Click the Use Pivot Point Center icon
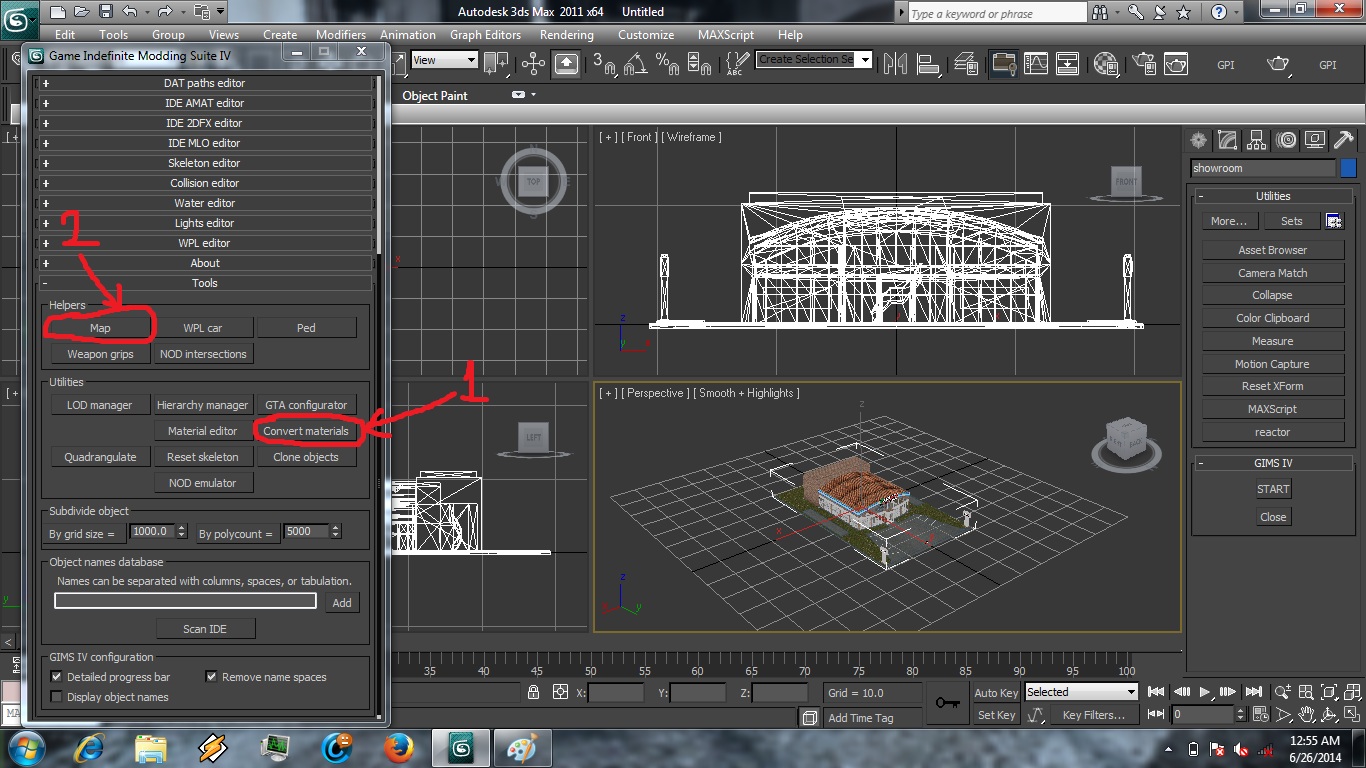 pos(496,64)
